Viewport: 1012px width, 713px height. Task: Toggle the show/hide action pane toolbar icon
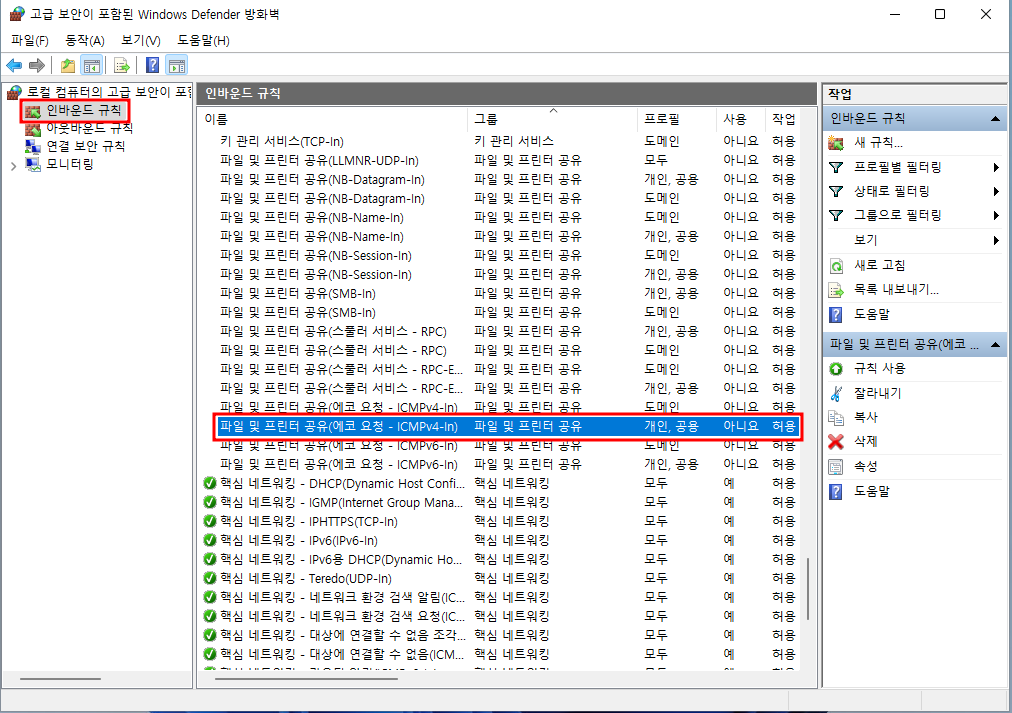click(177, 65)
